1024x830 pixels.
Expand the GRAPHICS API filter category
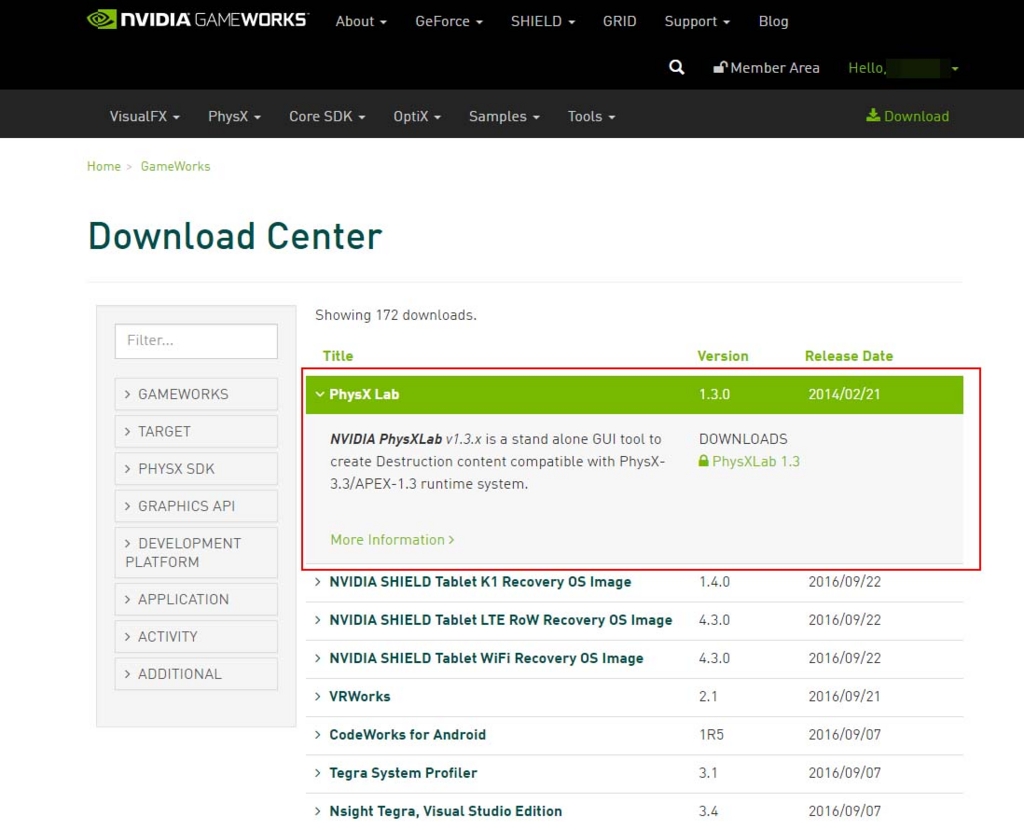[x=196, y=505]
